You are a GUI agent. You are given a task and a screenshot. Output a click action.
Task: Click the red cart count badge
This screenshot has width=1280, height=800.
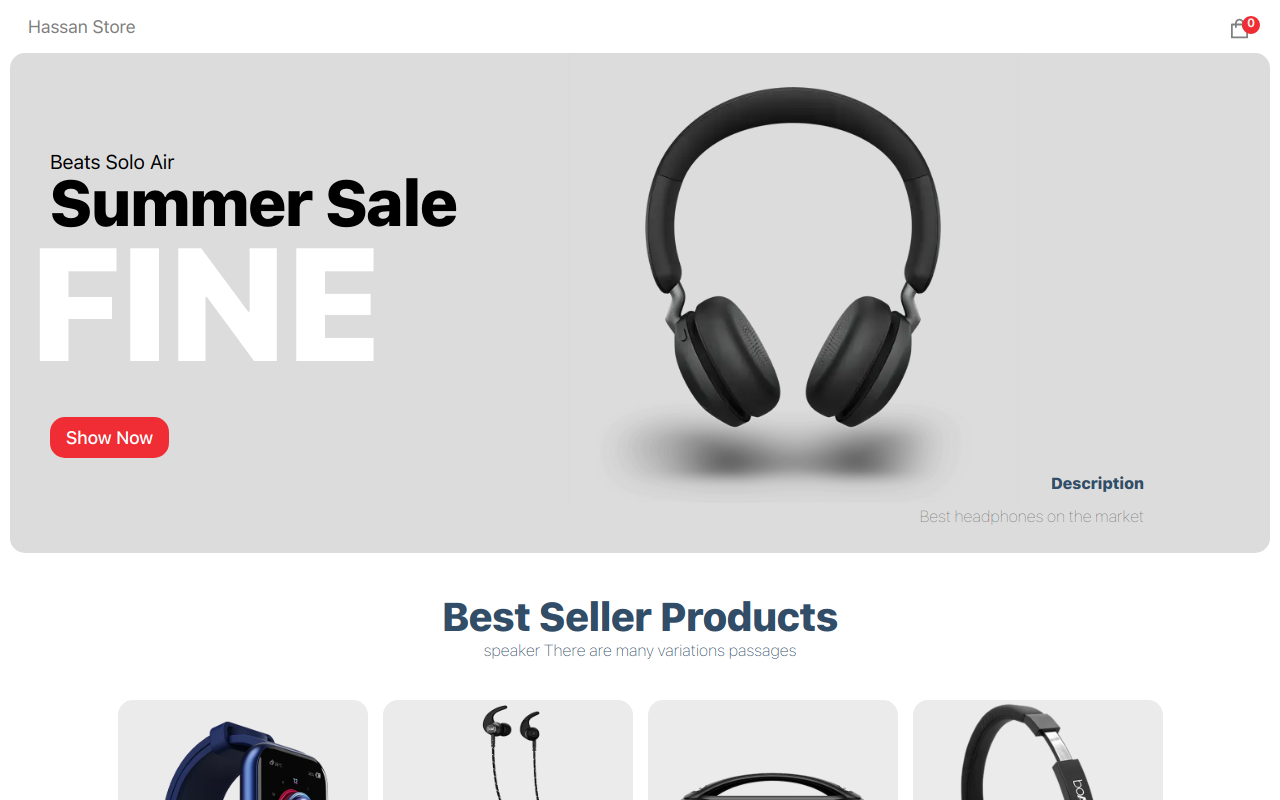1251,24
